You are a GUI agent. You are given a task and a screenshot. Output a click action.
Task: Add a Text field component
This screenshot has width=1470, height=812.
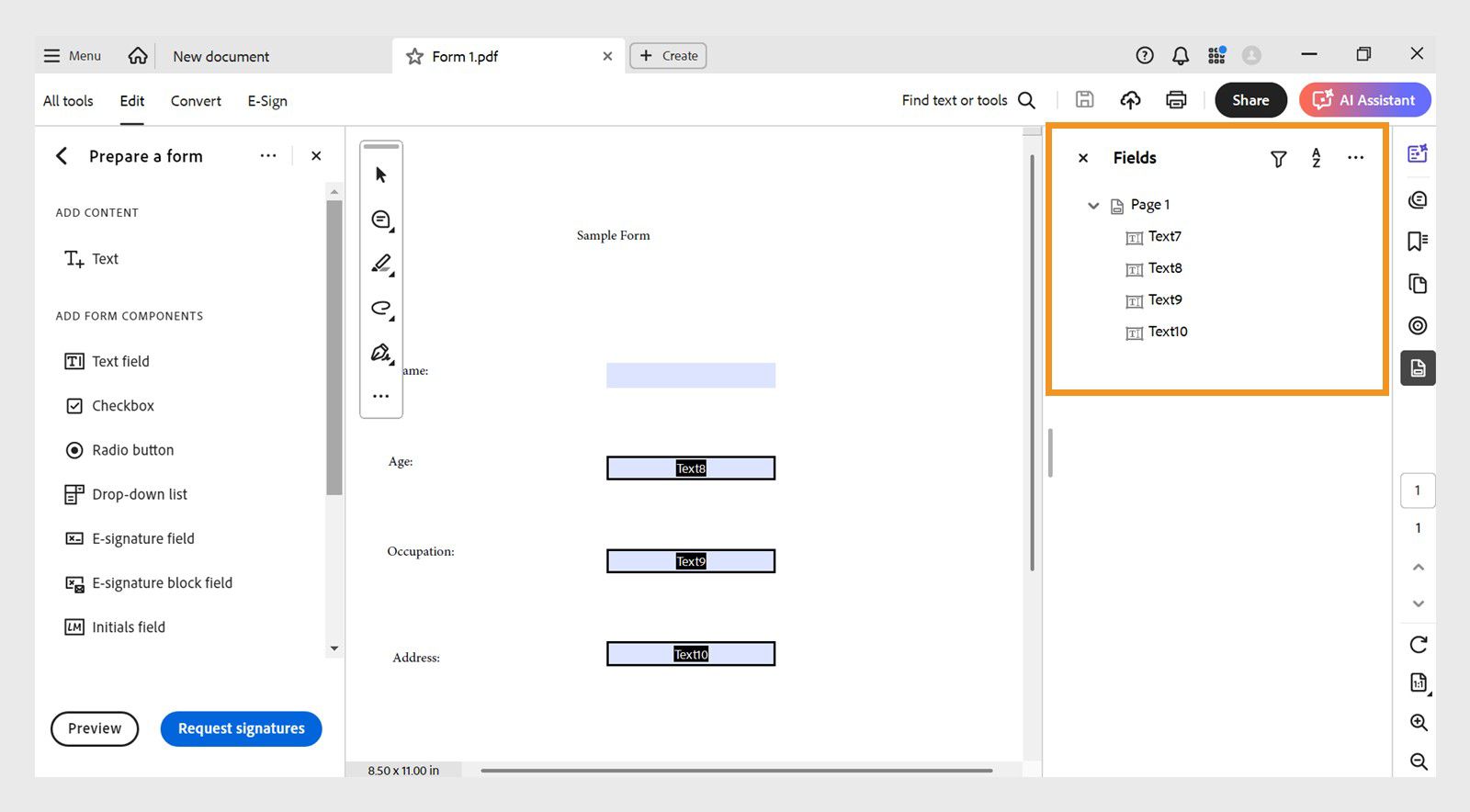[x=107, y=362]
